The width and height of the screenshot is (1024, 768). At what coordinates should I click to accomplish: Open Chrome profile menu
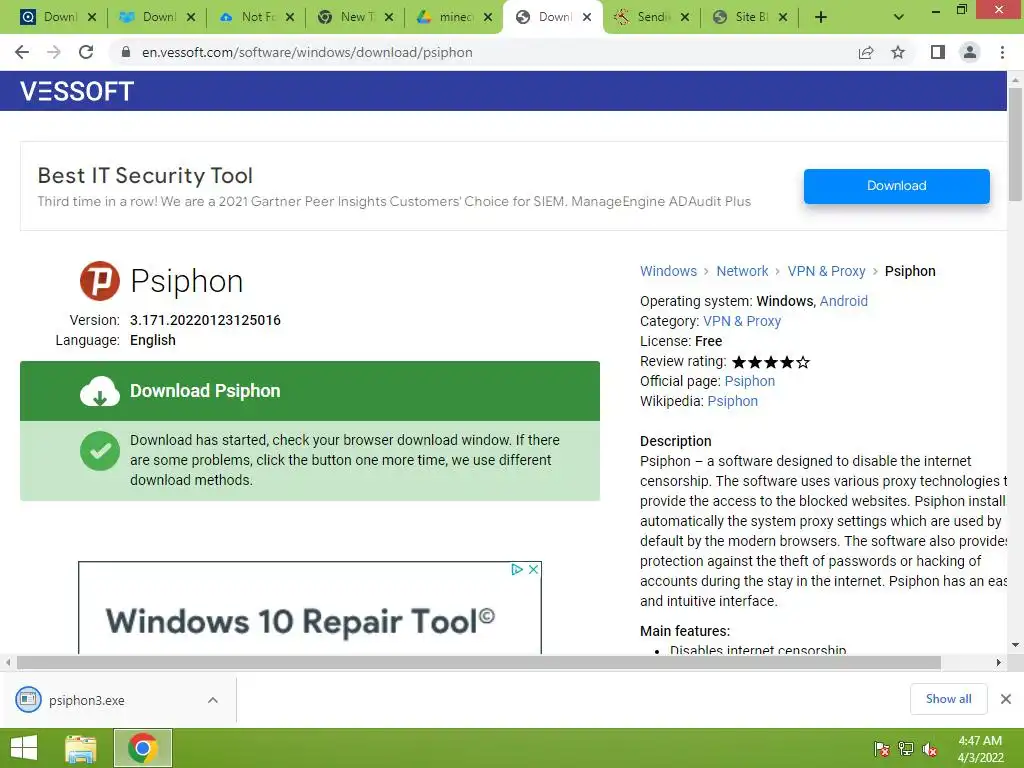[x=970, y=52]
